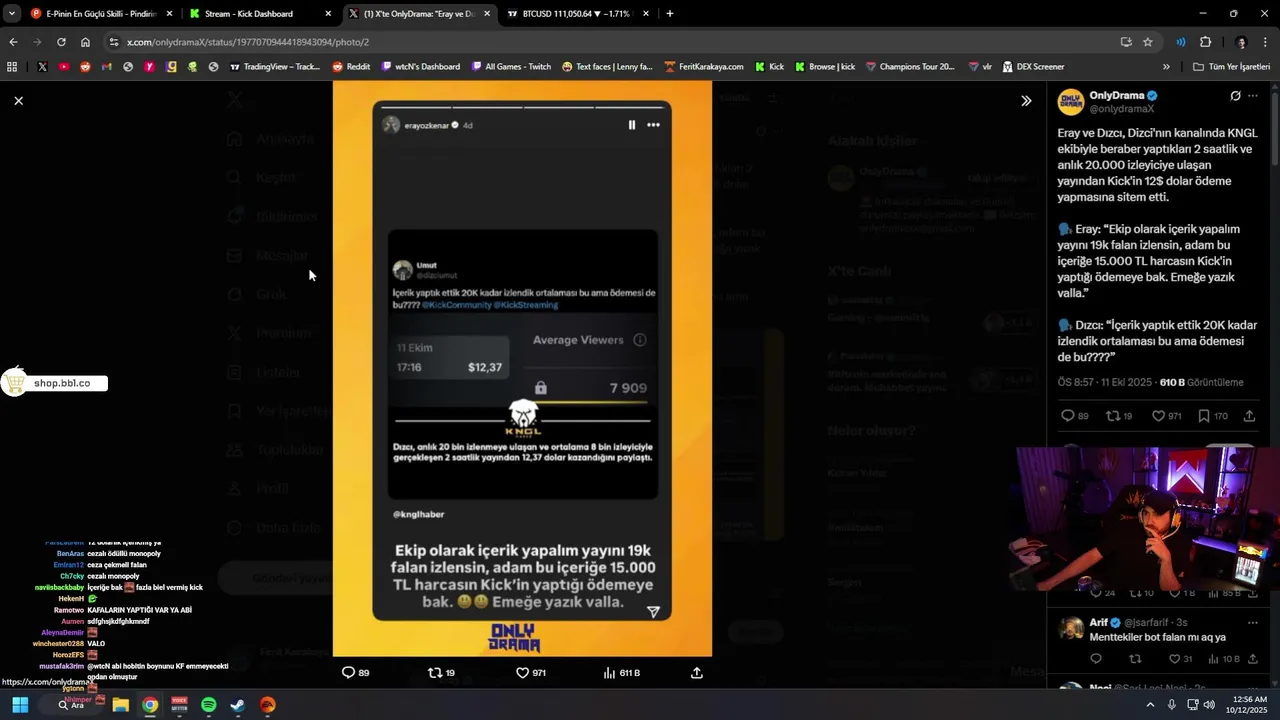
Task: Share the photo with the upload icon below it
Action: 697,673
